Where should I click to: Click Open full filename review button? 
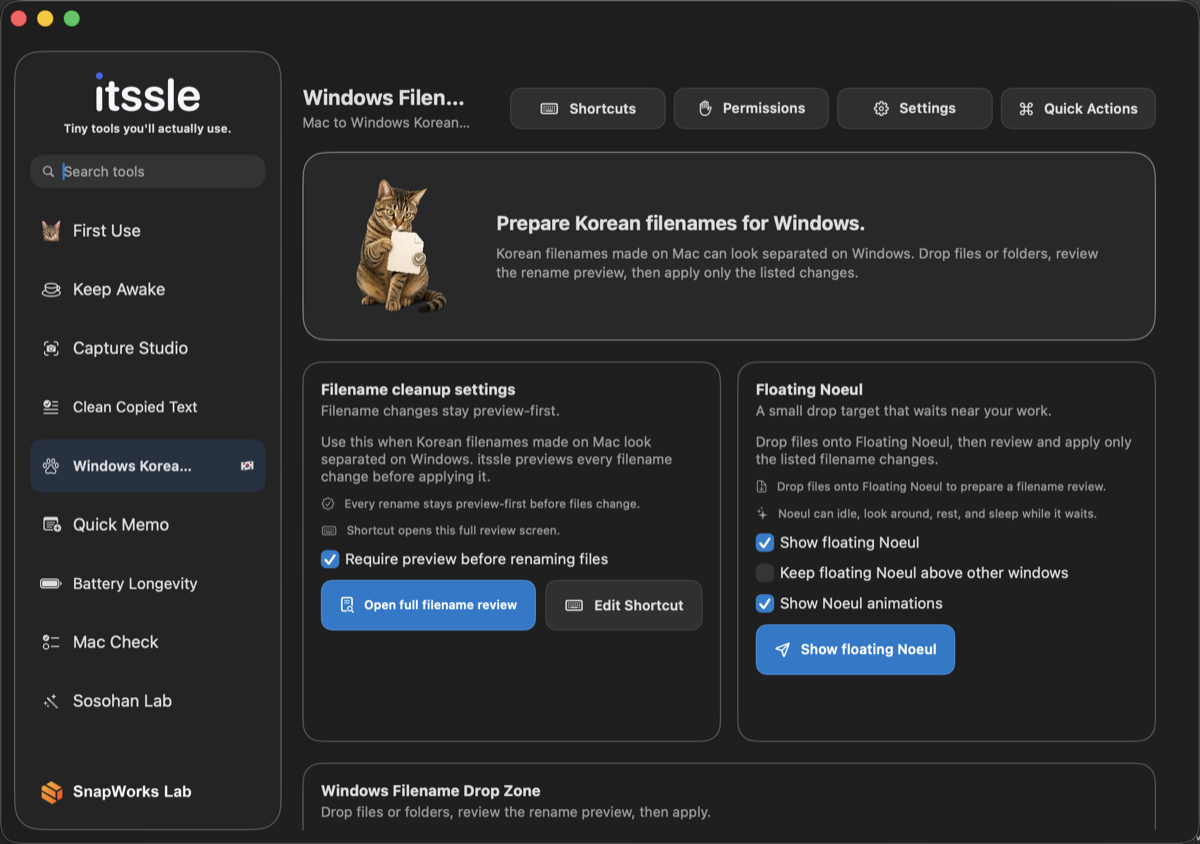(x=428, y=605)
